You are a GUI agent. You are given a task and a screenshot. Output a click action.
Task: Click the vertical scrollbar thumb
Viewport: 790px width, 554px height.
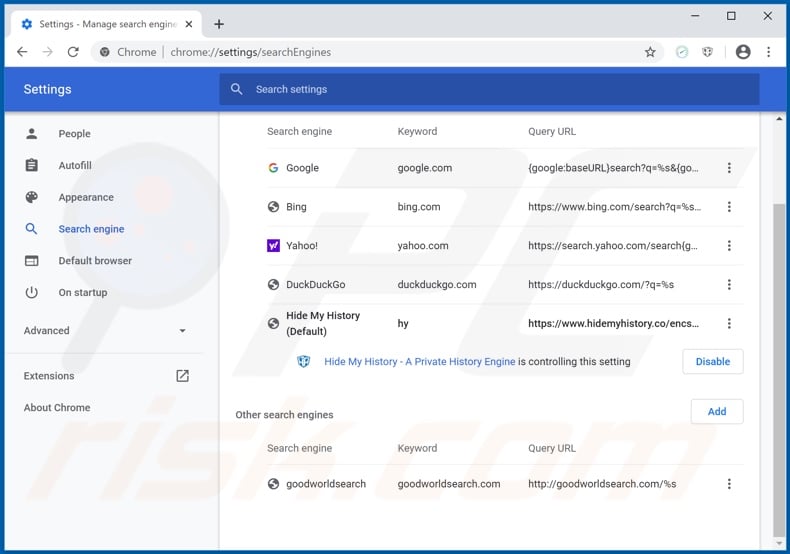point(779,370)
